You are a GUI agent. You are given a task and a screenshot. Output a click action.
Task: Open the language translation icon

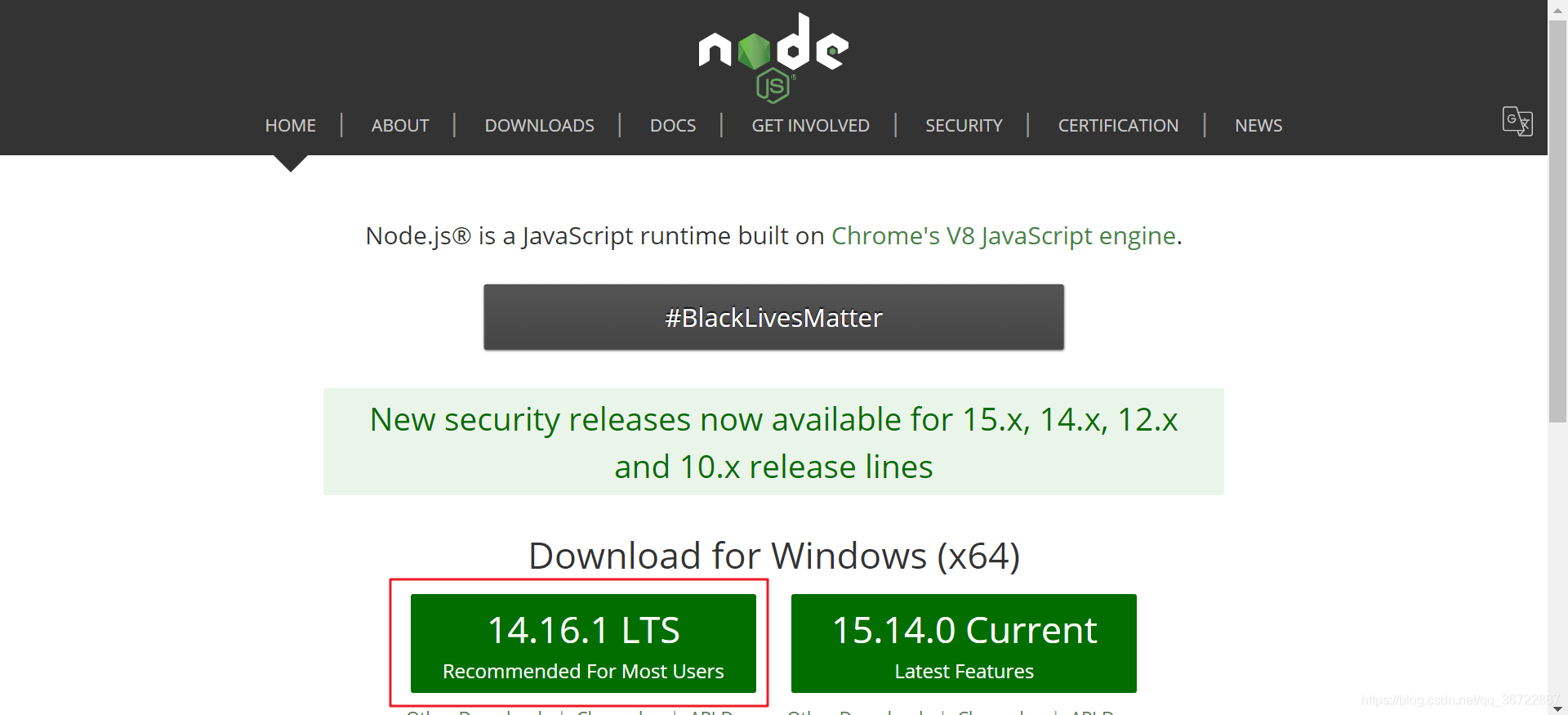[1517, 121]
